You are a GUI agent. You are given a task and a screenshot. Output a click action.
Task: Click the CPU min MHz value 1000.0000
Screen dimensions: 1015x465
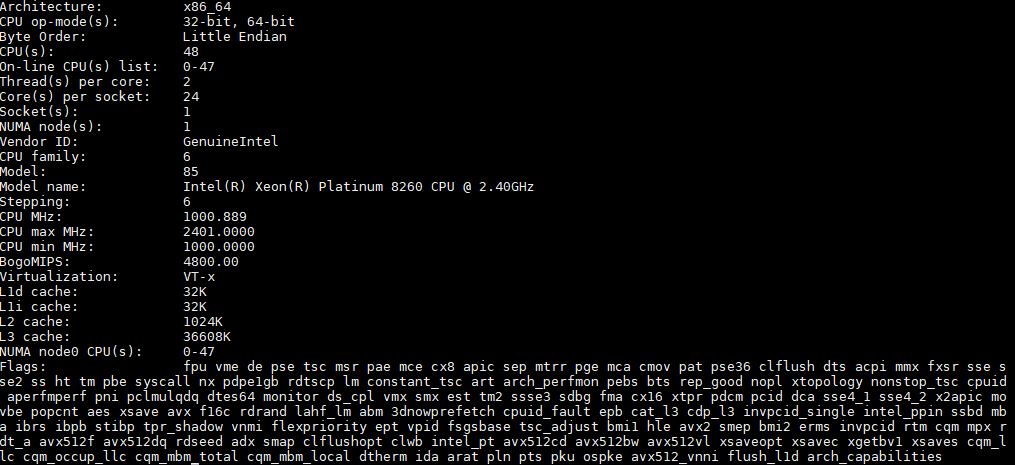pyautogui.click(x=219, y=247)
